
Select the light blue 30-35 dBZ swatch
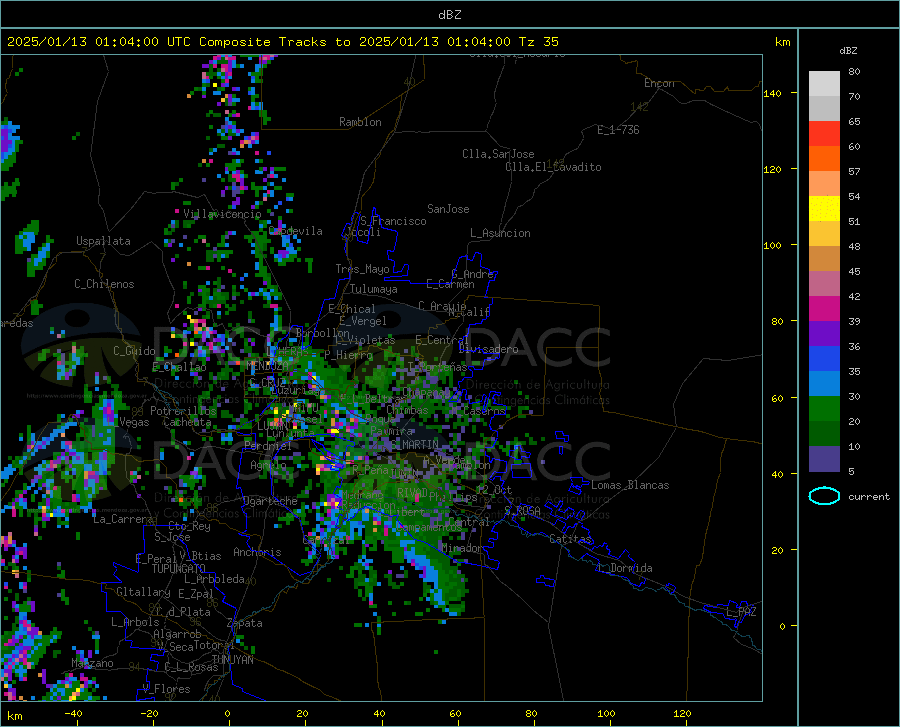coord(824,384)
